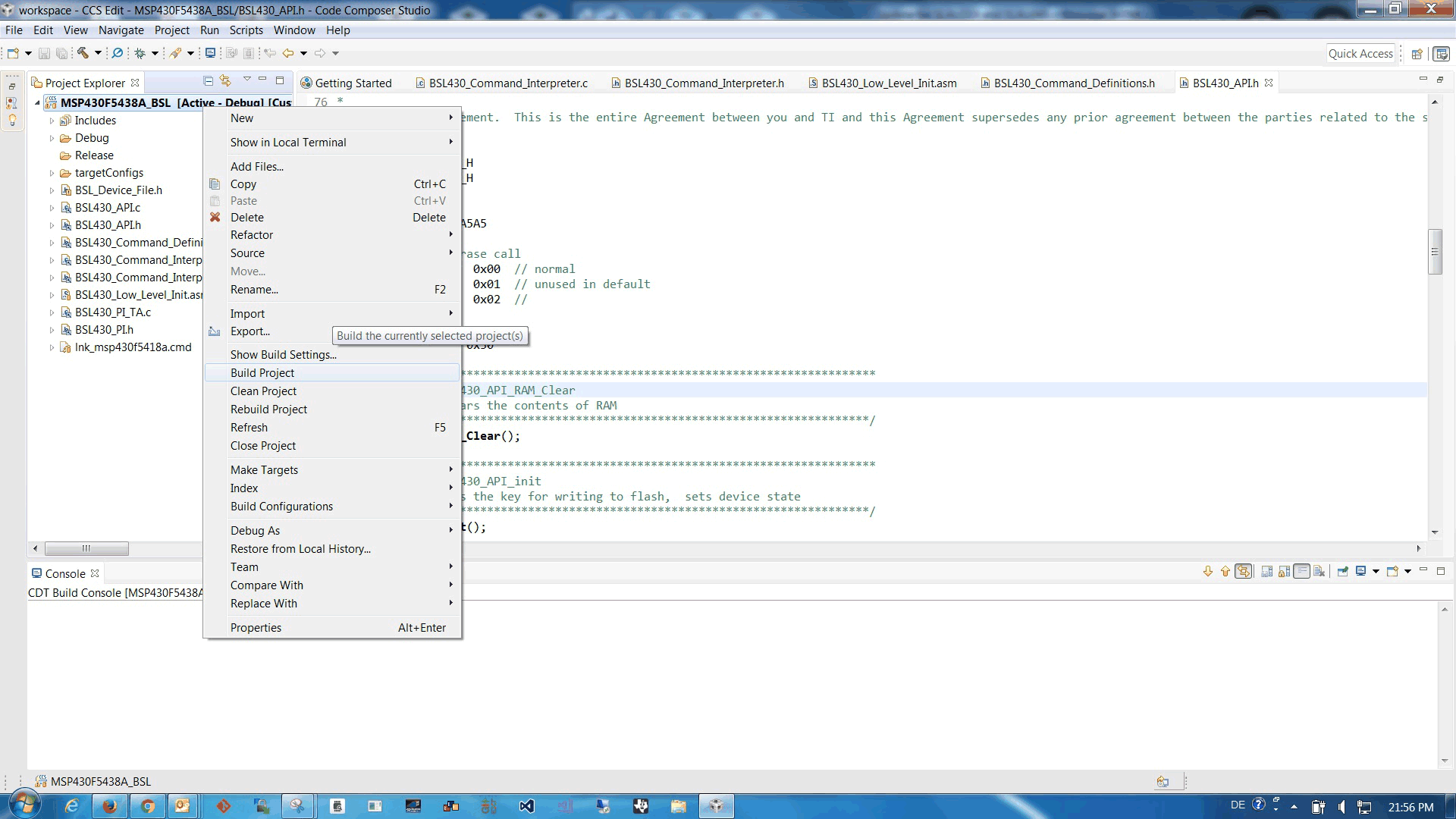This screenshot has height=819, width=1456.
Task: Select Show Build Settings... menu entry
Action: coord(332,355)
